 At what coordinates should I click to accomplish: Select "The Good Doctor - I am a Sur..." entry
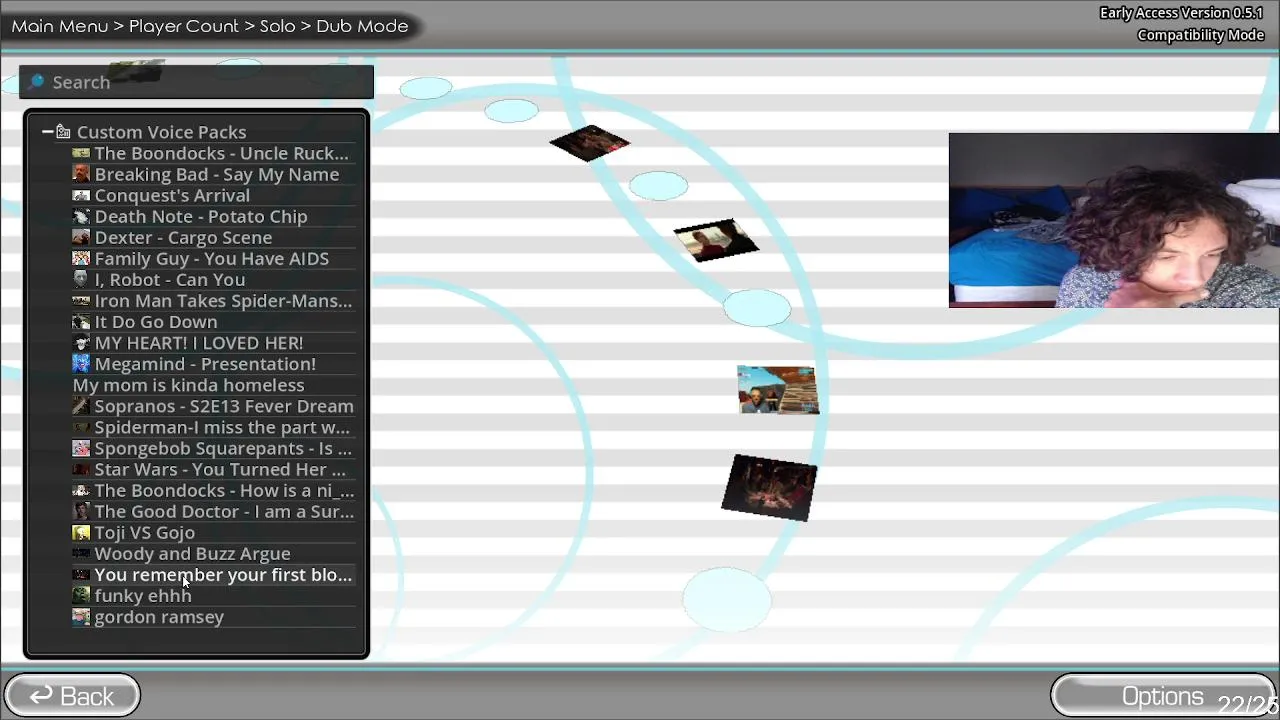tap(214, 511)
